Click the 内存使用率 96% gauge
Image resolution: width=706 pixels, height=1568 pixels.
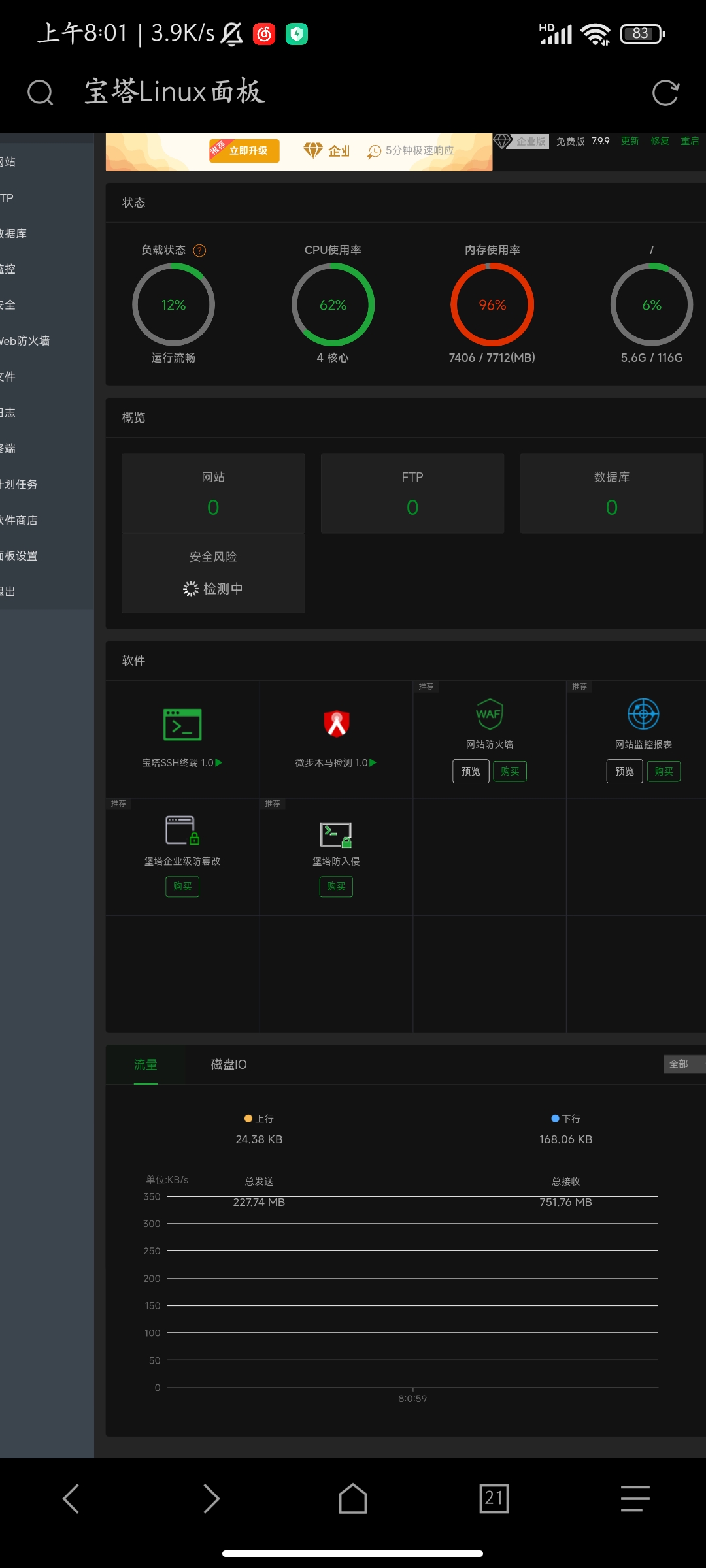[x=492, y=304]
